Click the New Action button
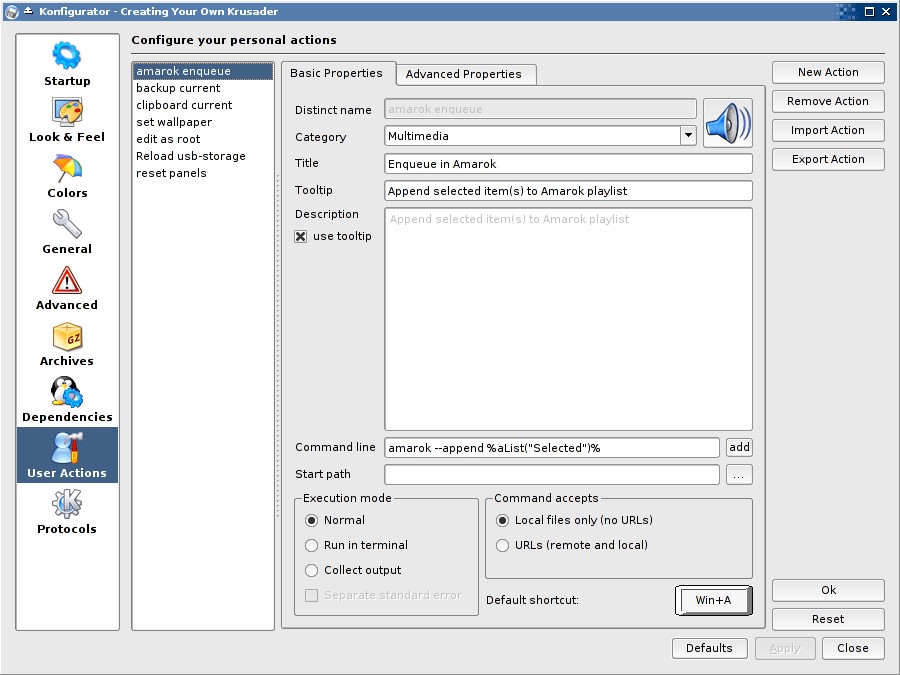 [828, 72]
